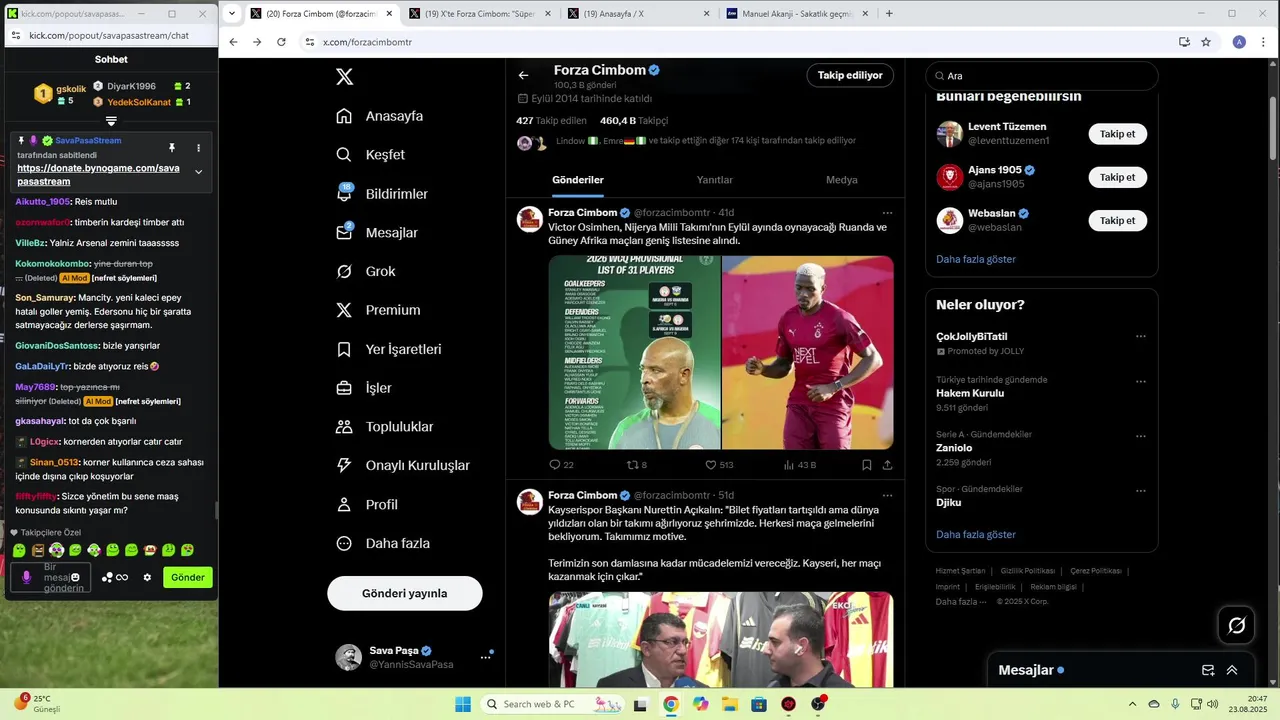Open the player list image
1280x720 pixels.
click(x=634, y=352)
